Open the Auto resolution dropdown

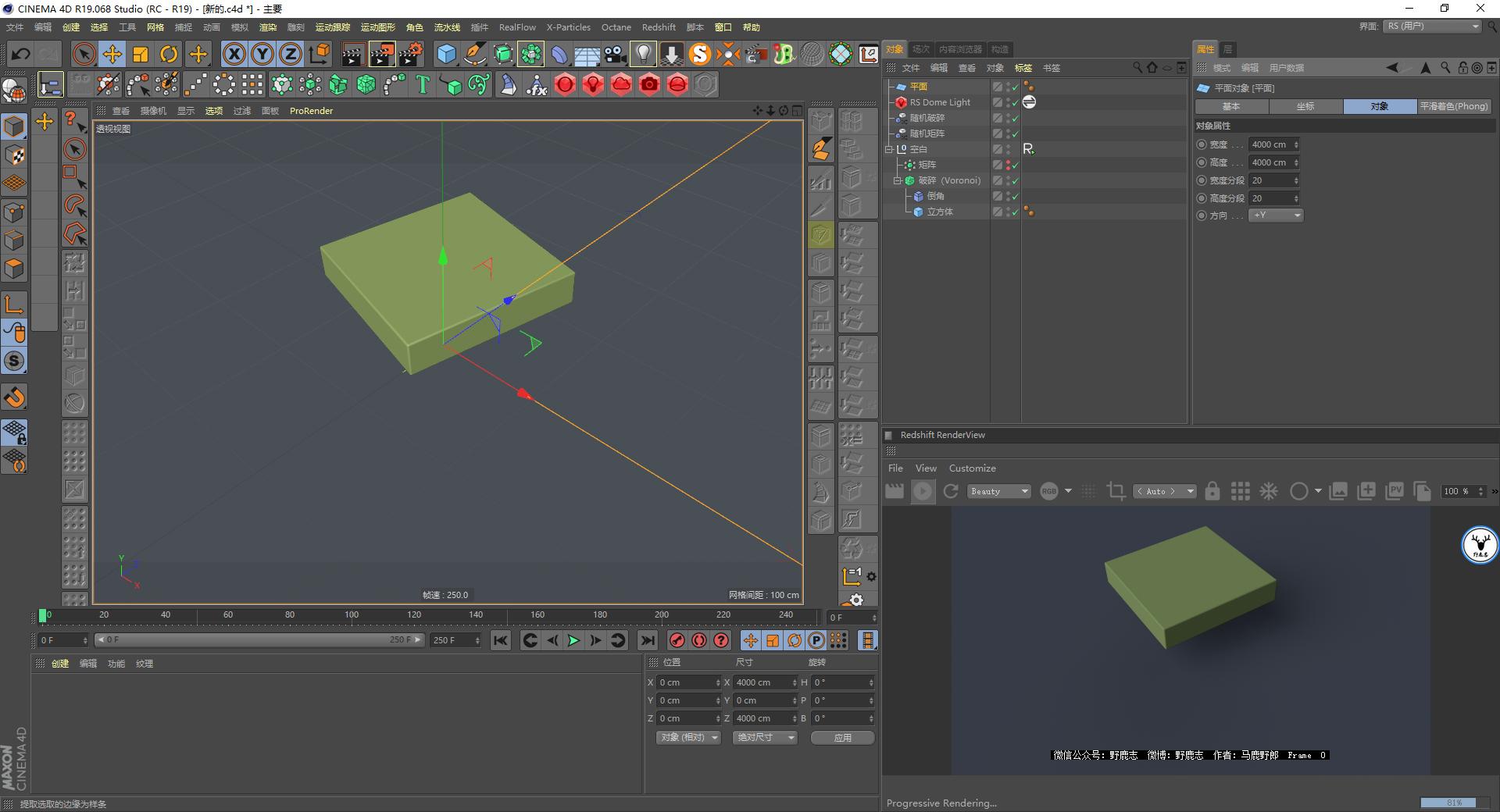1164,491
